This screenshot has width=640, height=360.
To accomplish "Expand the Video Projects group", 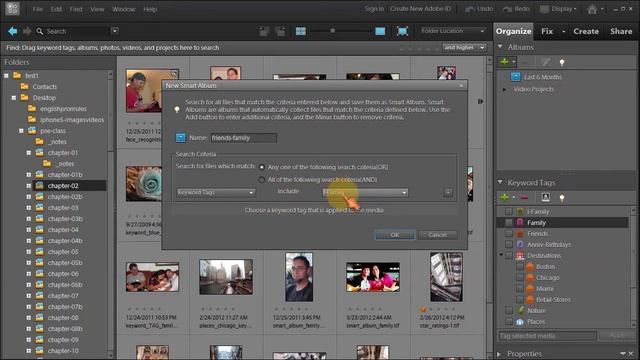I will (504, 89).
